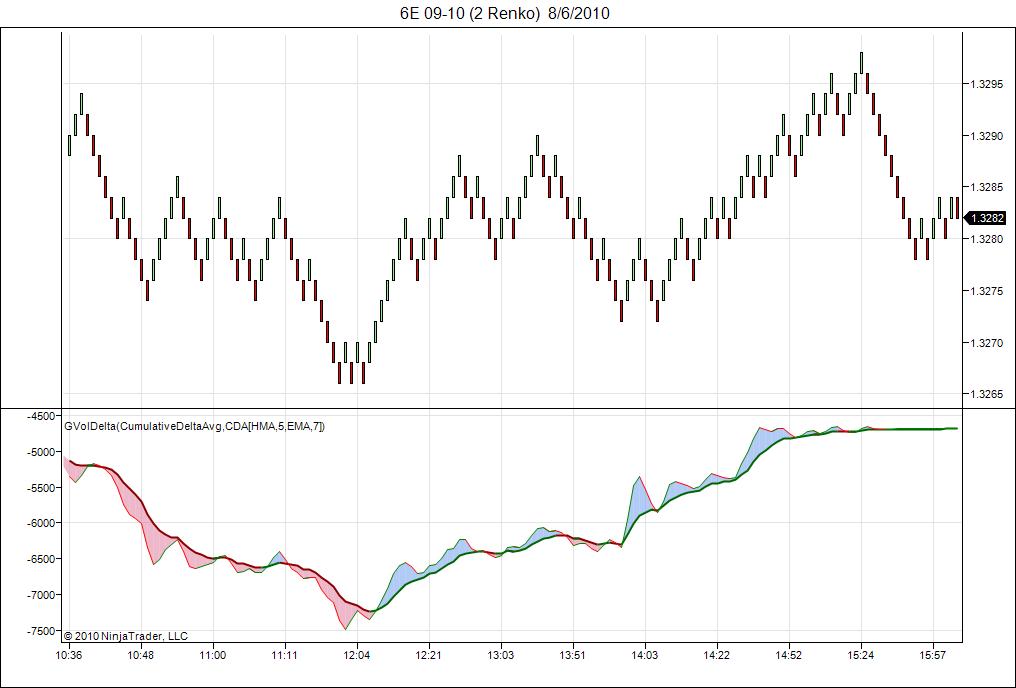Click the 1.3280 price axis label
Screen dimensions: 1016x688
point(986,239)
